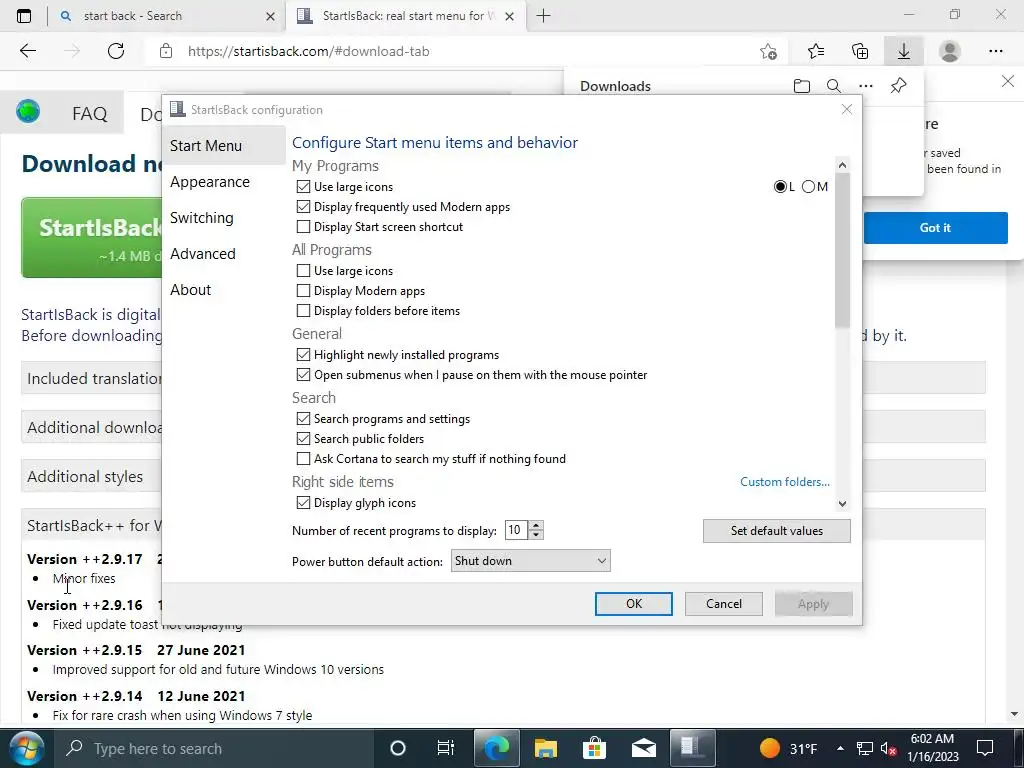Open more options in Downloads panel
The width and height of the screenshot is (1024, 768).
pos(866,86)
